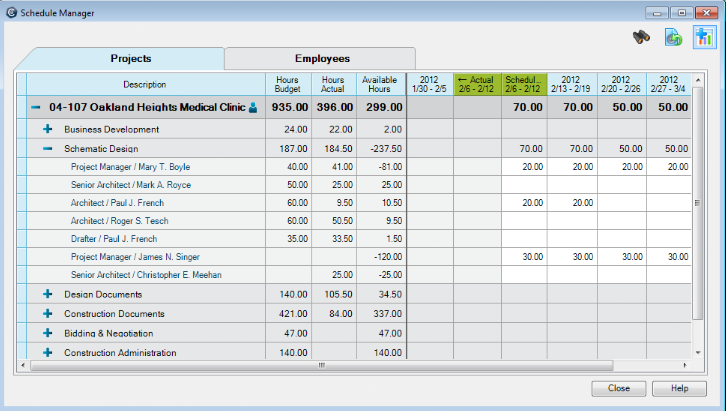726x411 pixels.
Task: Select the Projects tab
Action: pos(130,59)
